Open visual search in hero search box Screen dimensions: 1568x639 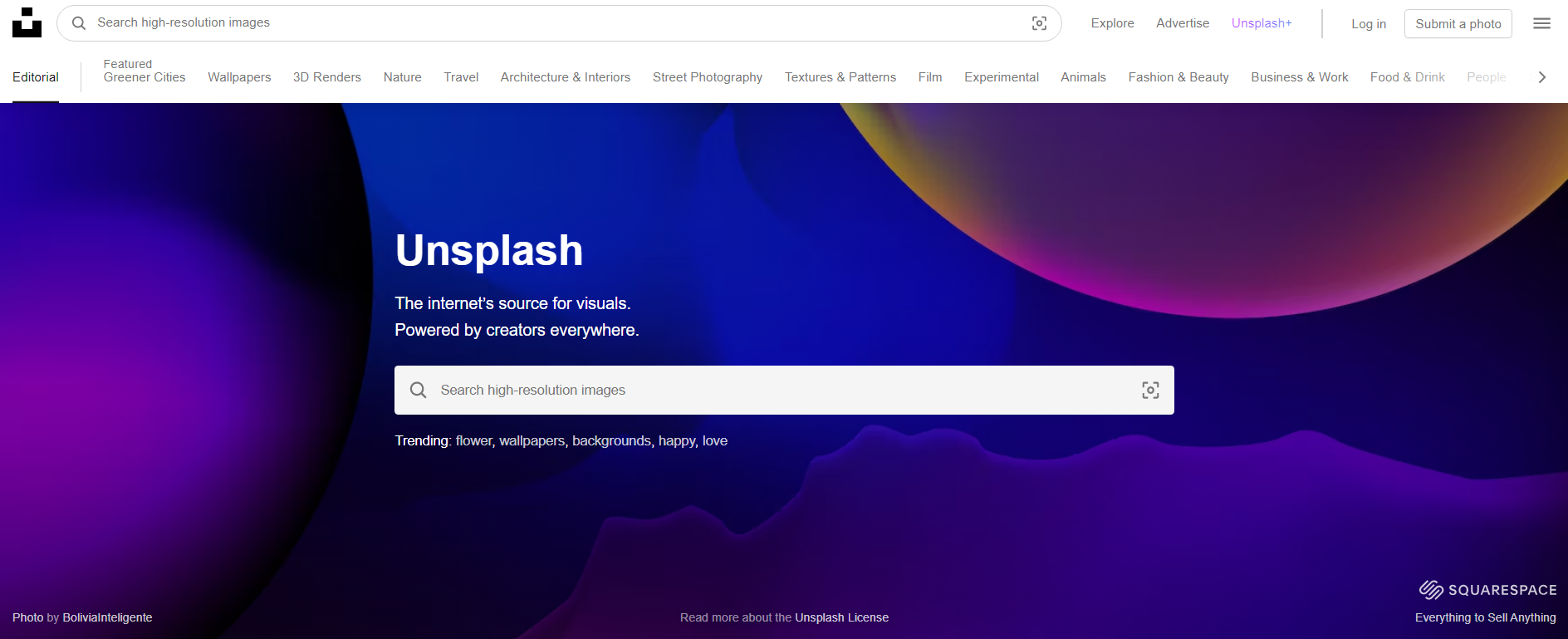click(x=1150, y=391)
